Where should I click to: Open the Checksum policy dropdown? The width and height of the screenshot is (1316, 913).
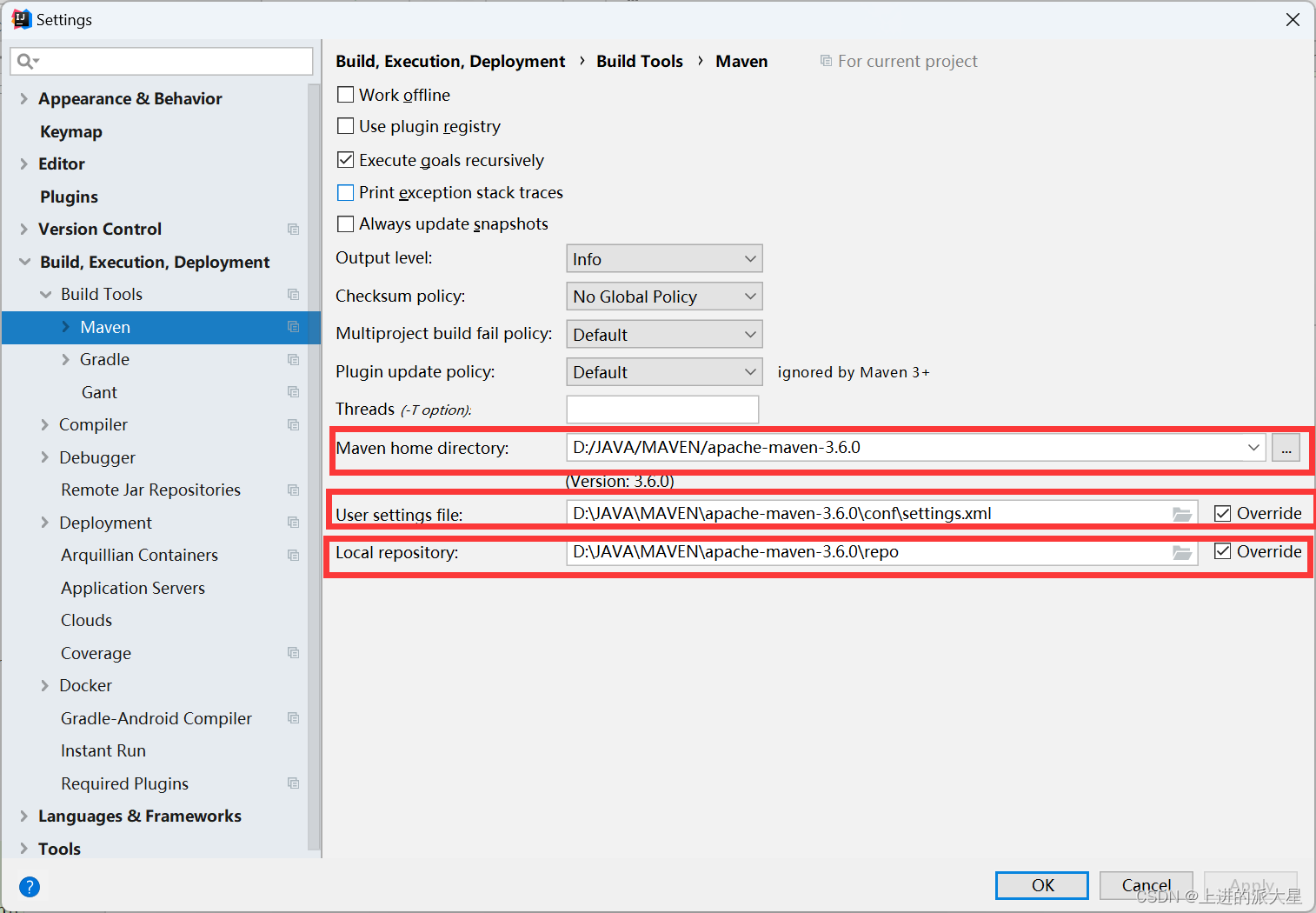tap(664, 297)
